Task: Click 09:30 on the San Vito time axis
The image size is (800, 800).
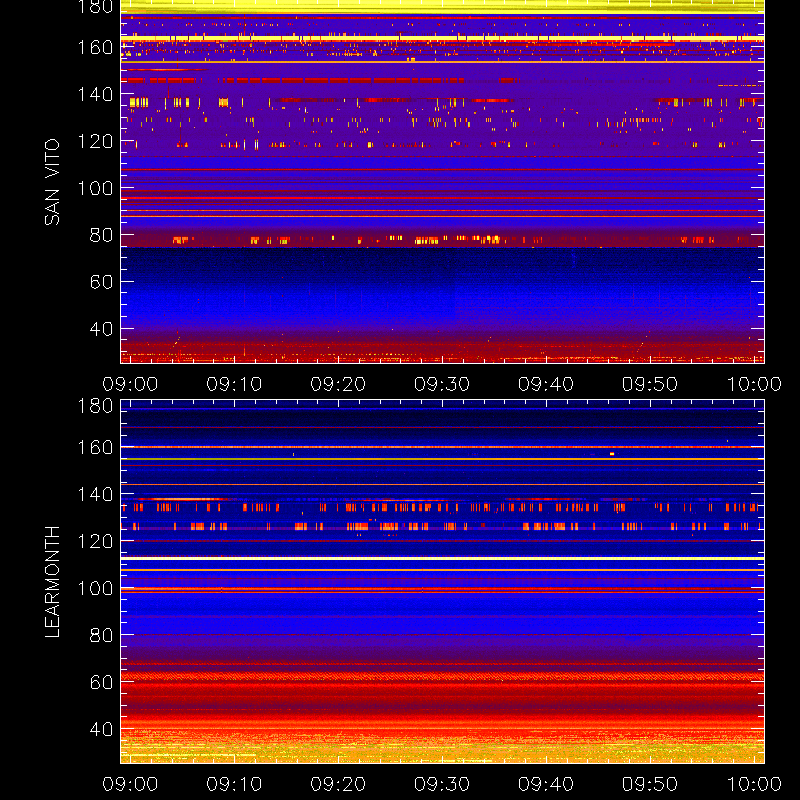Action: click(442, 384)
